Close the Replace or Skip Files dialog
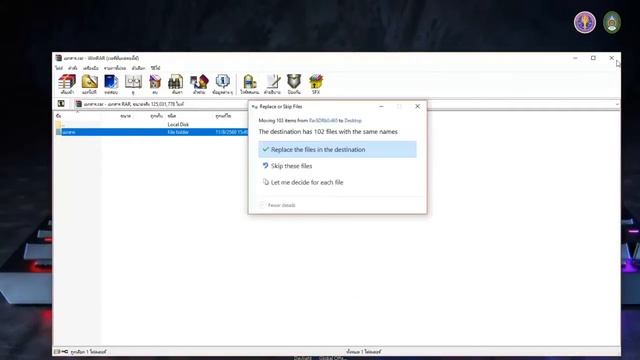Viewport: 640px width, 360px height. 417,106
